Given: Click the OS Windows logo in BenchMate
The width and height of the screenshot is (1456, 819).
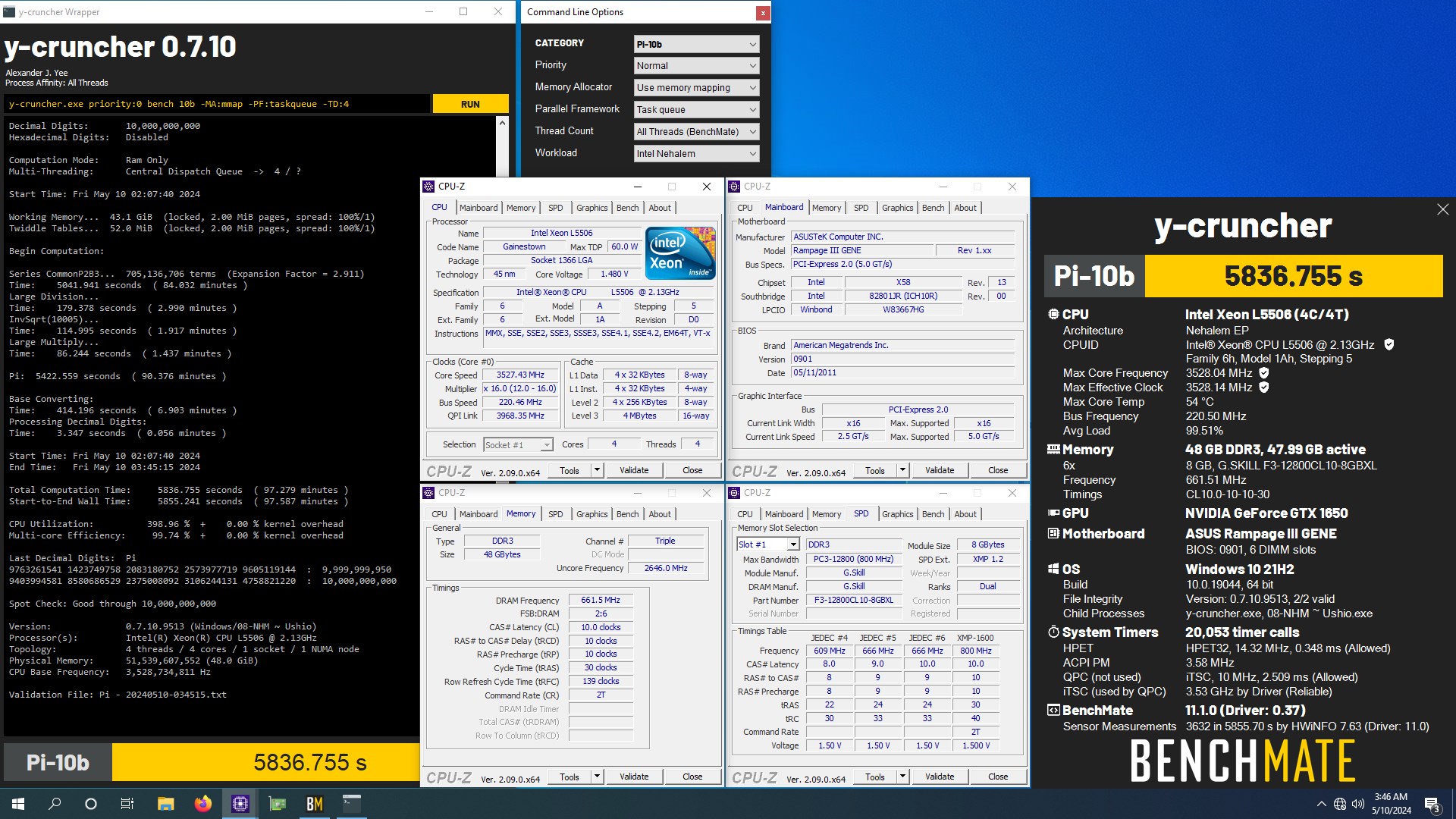Looking at the screenshot, I should pyautogui.click(x=1053, y=569).
